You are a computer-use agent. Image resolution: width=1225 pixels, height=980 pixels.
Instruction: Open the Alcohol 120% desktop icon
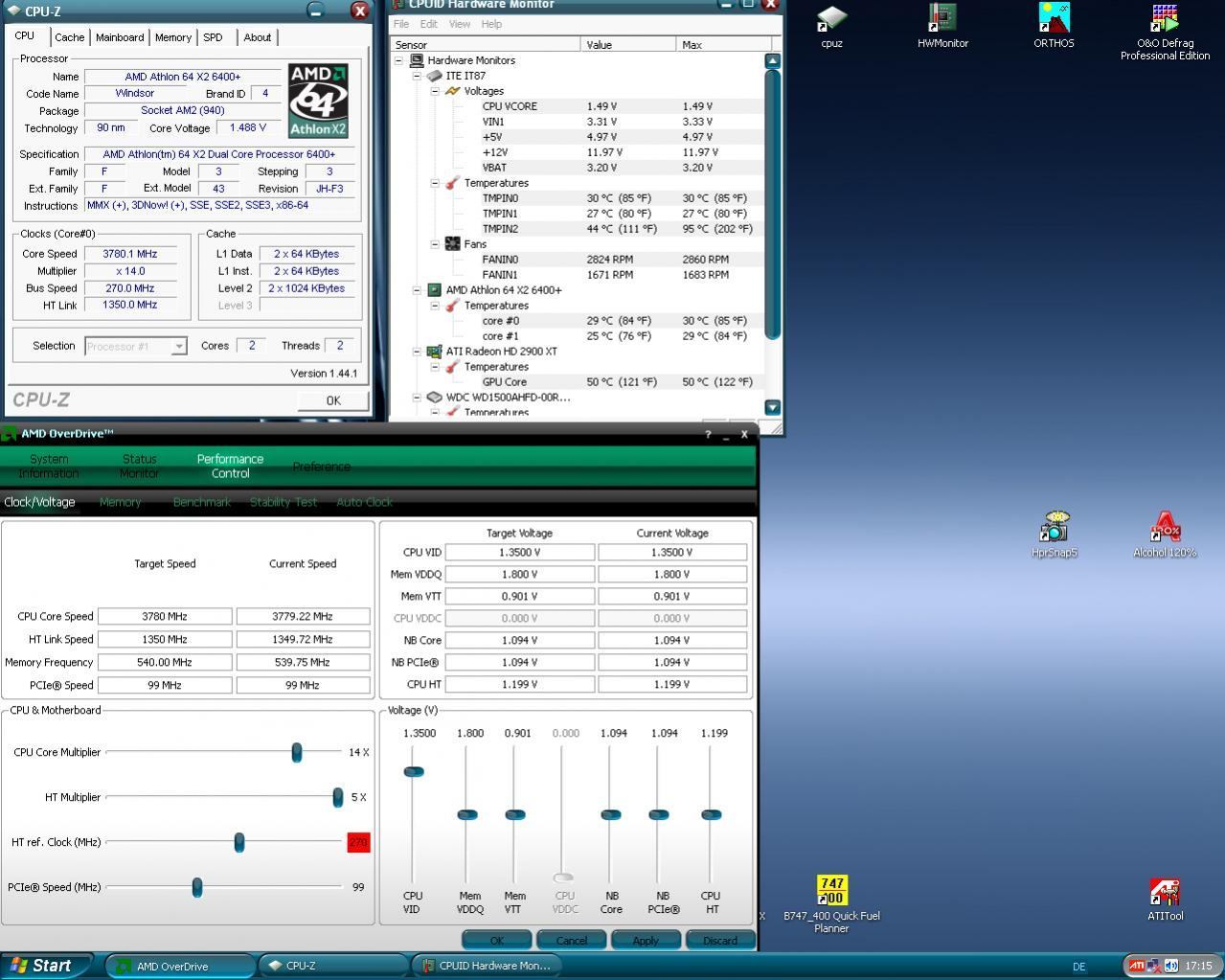point(1165,528)
